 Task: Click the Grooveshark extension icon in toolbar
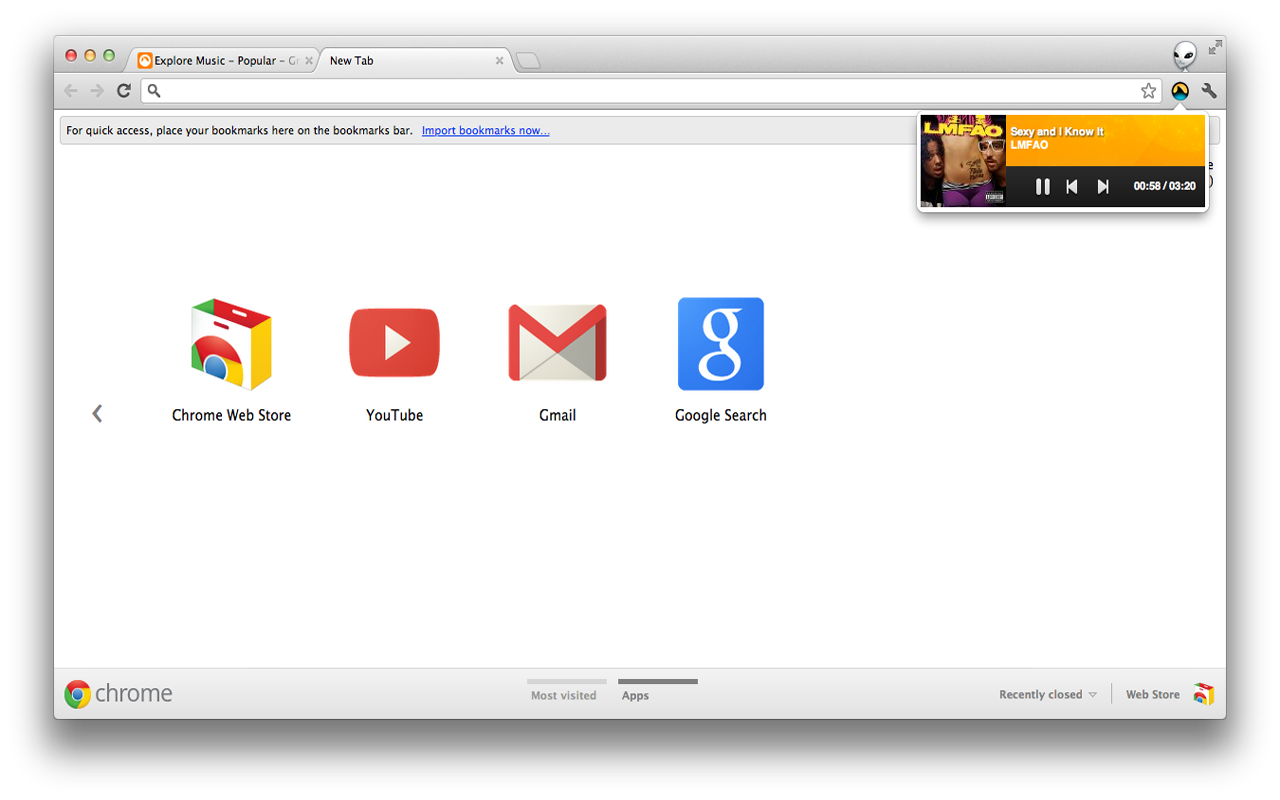coord(1180,91)
